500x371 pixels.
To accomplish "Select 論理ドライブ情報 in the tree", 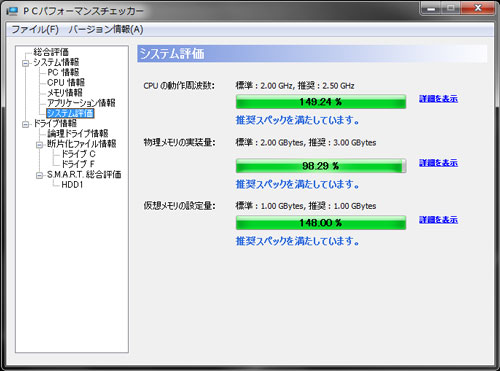I will pyautogui.click(x=78, y=133).
